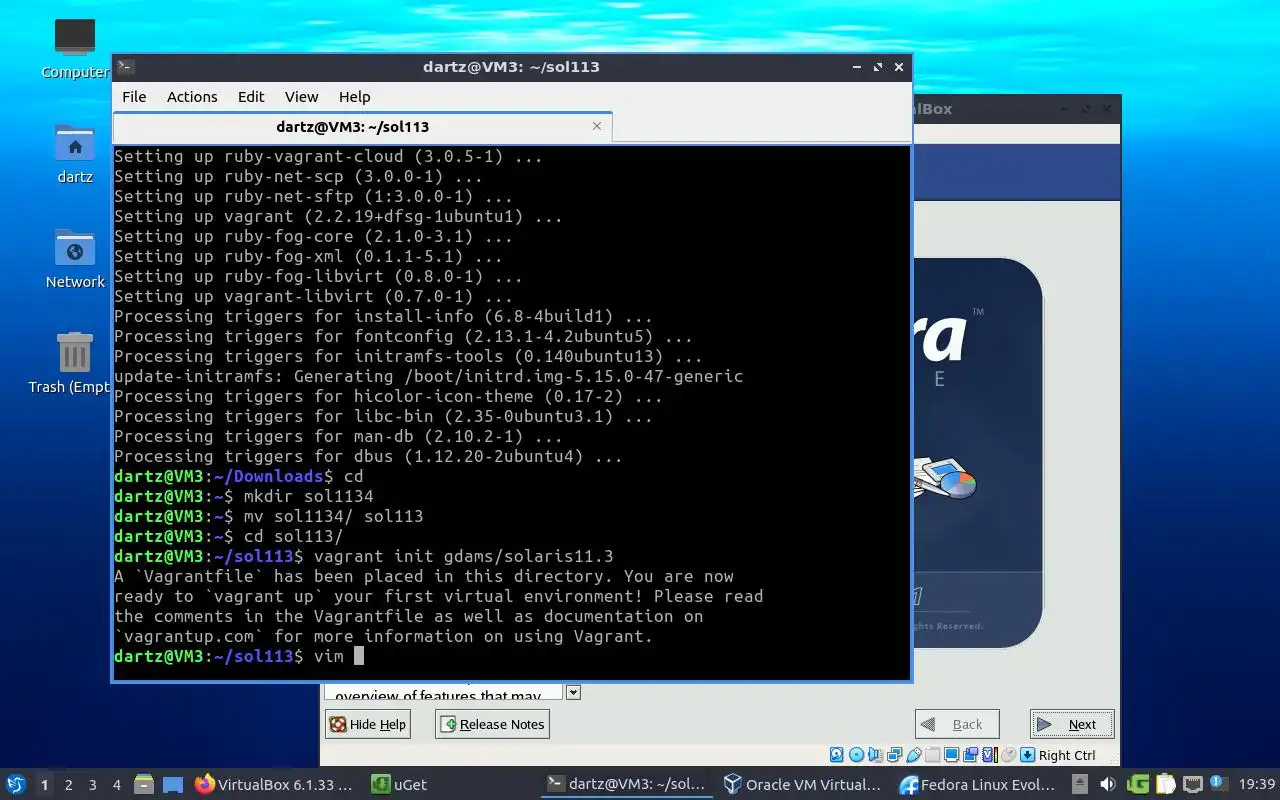Click the terminal window icon in title bar
Image resolution: width=1280 pixels, height=800 pixels.
125,67
